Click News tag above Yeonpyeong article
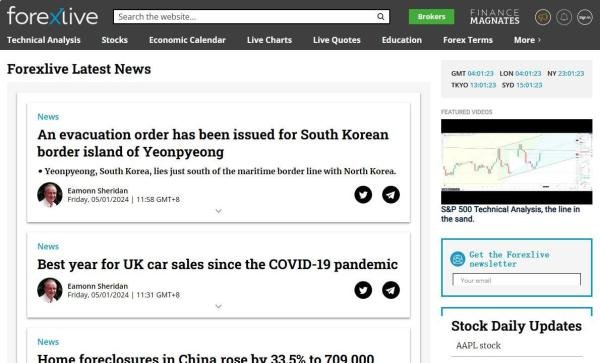This screenshot has height=363, width=600. pos(48,117)
